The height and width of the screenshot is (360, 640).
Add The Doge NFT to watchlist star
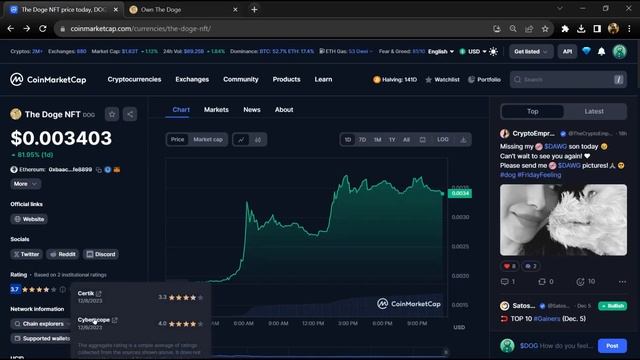point(112,114)
